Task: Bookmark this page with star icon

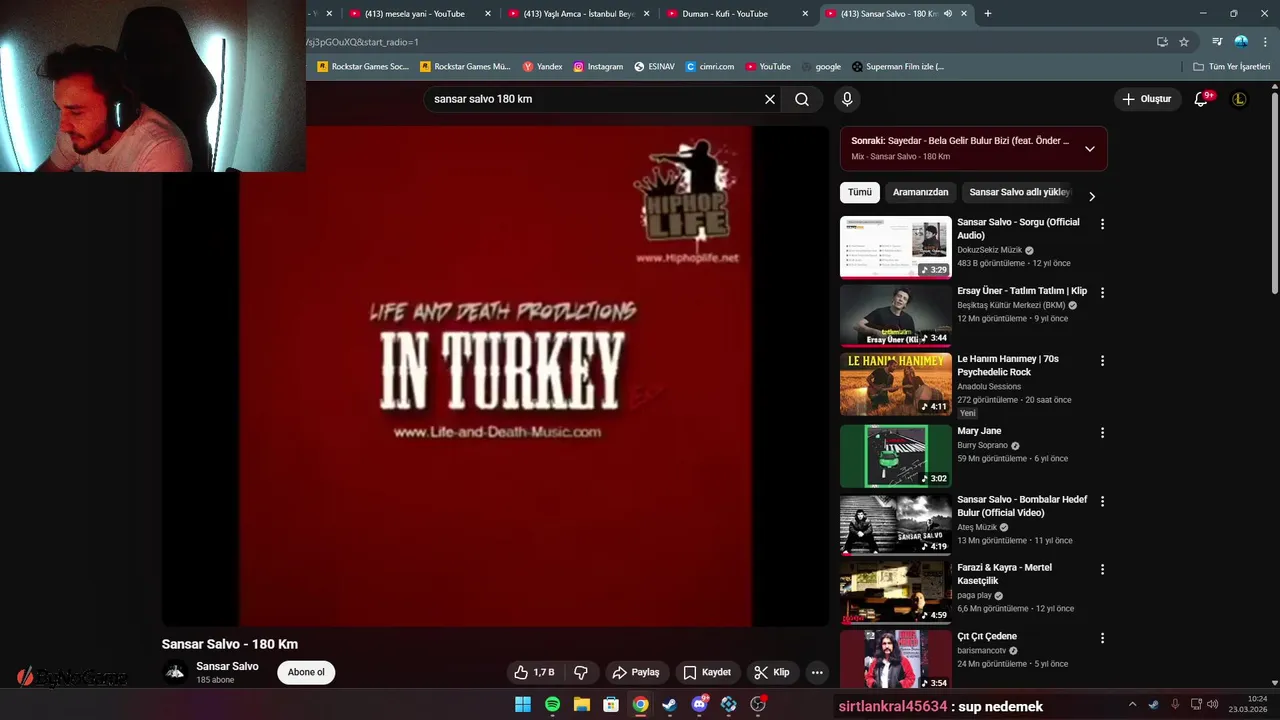Action: tap(1184, 42)
